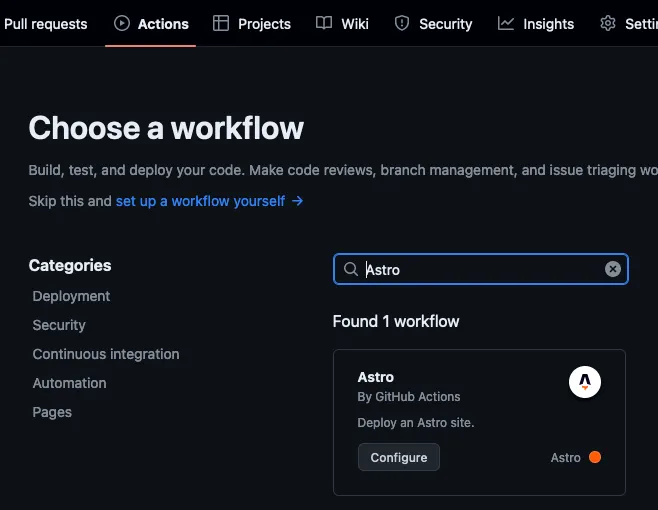Click the Wiki book icon

[324, 23]
